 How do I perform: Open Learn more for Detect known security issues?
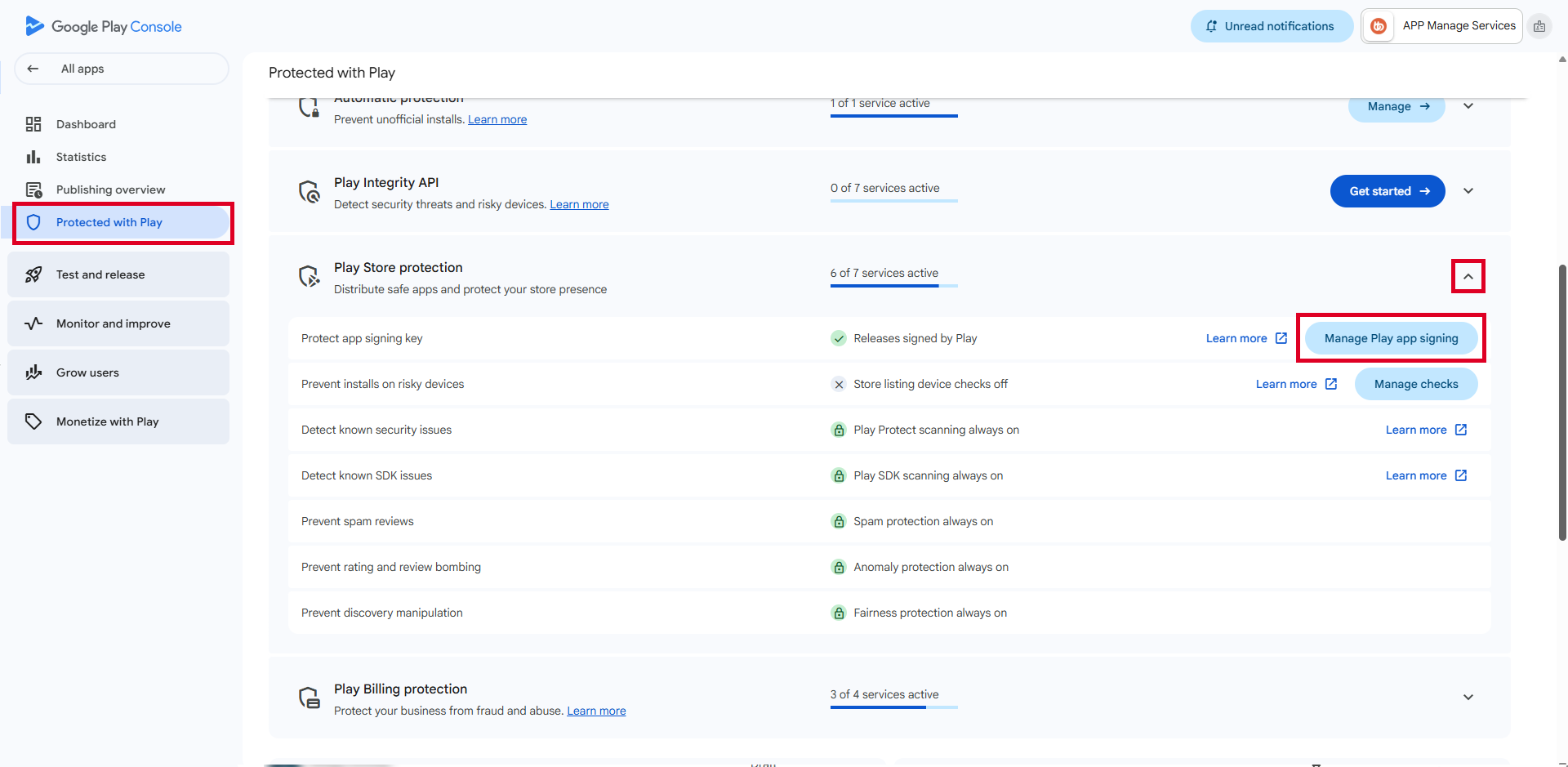[x=1426, y=430]
